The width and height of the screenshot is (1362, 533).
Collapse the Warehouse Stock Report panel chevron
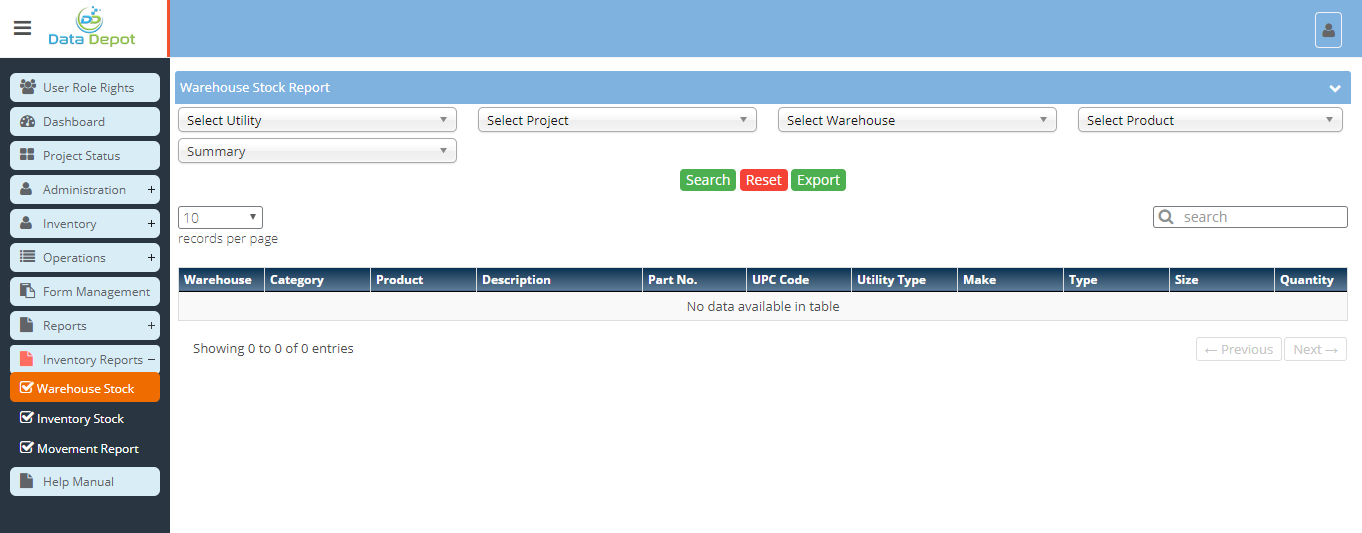[1334, 88]
